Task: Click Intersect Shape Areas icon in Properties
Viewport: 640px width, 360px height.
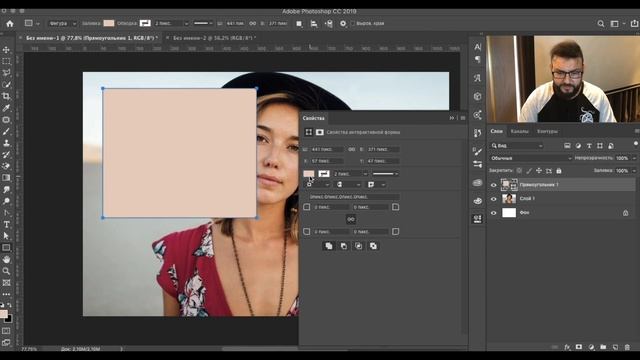Action: click(x=358, y=246)
